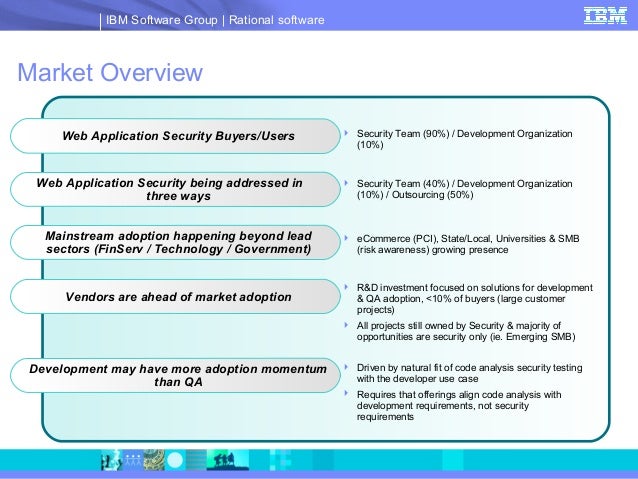The image size is (638, 479).
Task: Click the 'All projects still owned by Security' bullet
Action: tap(466, 331)
